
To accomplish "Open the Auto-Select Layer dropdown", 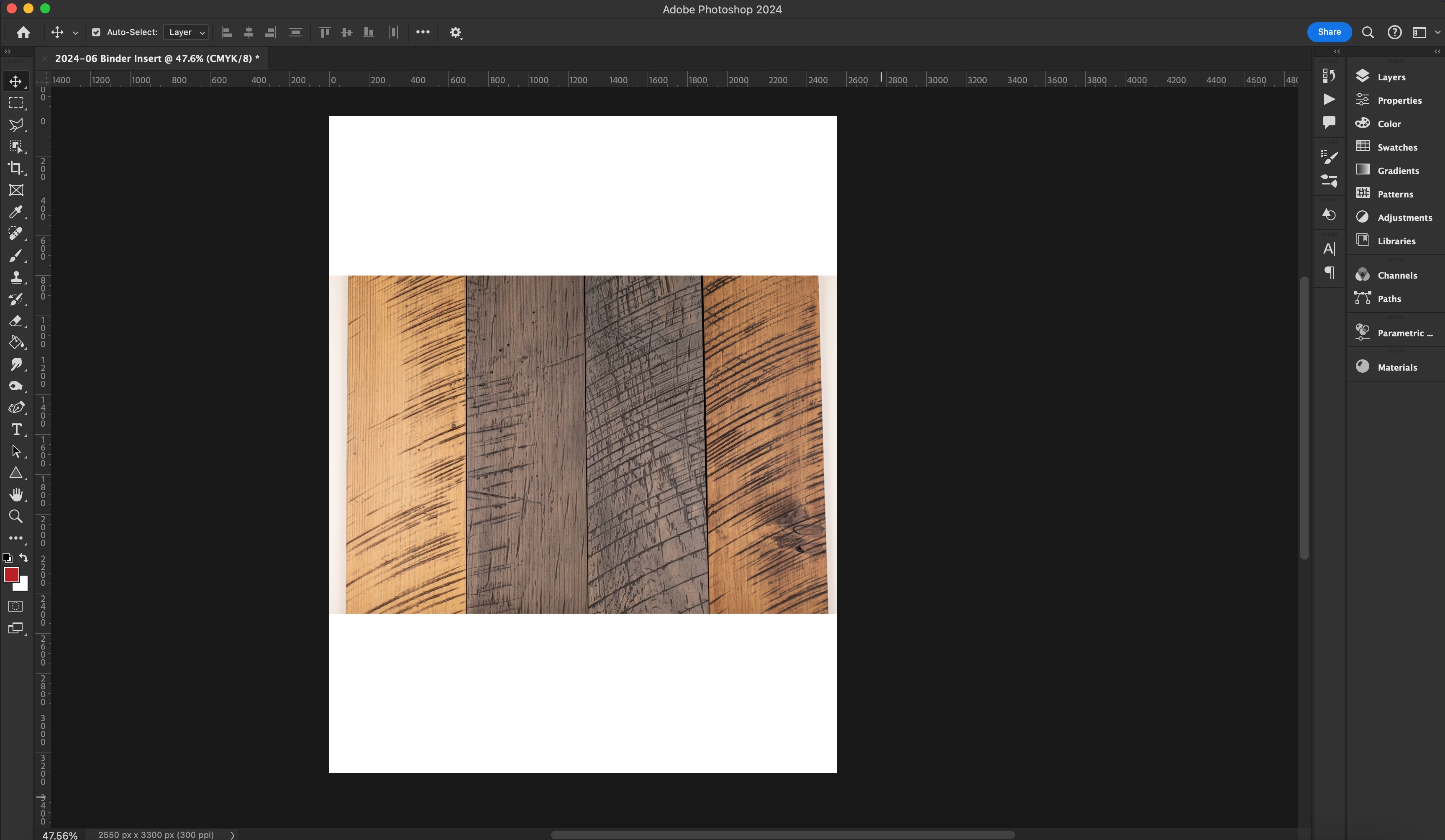I will tap(186, 33).
